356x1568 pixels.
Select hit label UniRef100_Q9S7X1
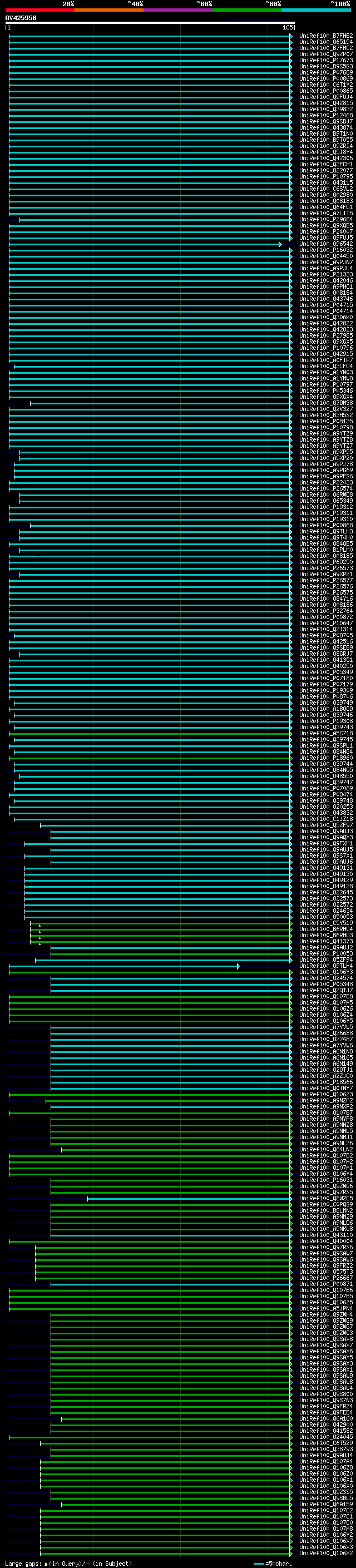coord(325,855)
